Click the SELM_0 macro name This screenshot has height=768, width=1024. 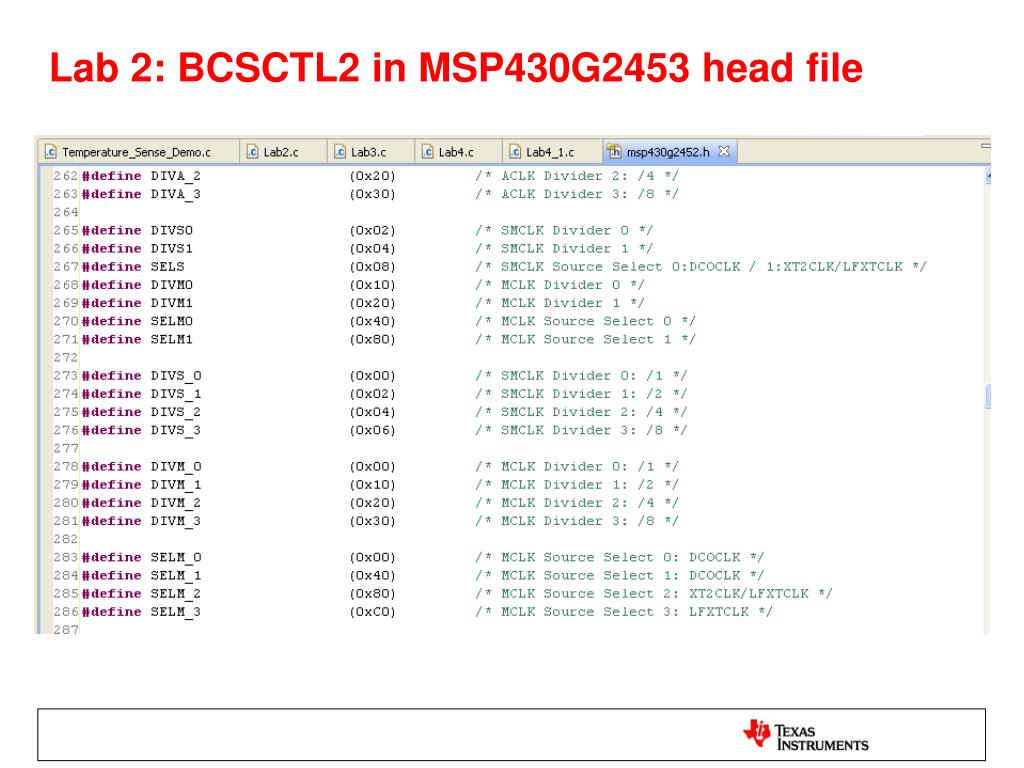click(176, 558)
